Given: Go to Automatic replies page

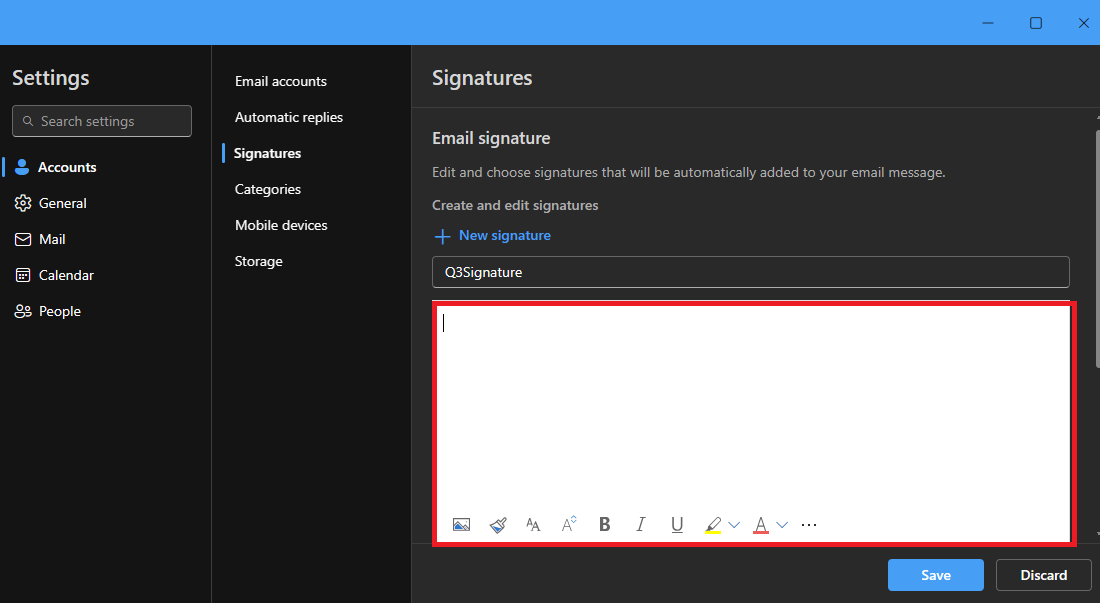Looking at the screenshot, I should pos(288,117).
